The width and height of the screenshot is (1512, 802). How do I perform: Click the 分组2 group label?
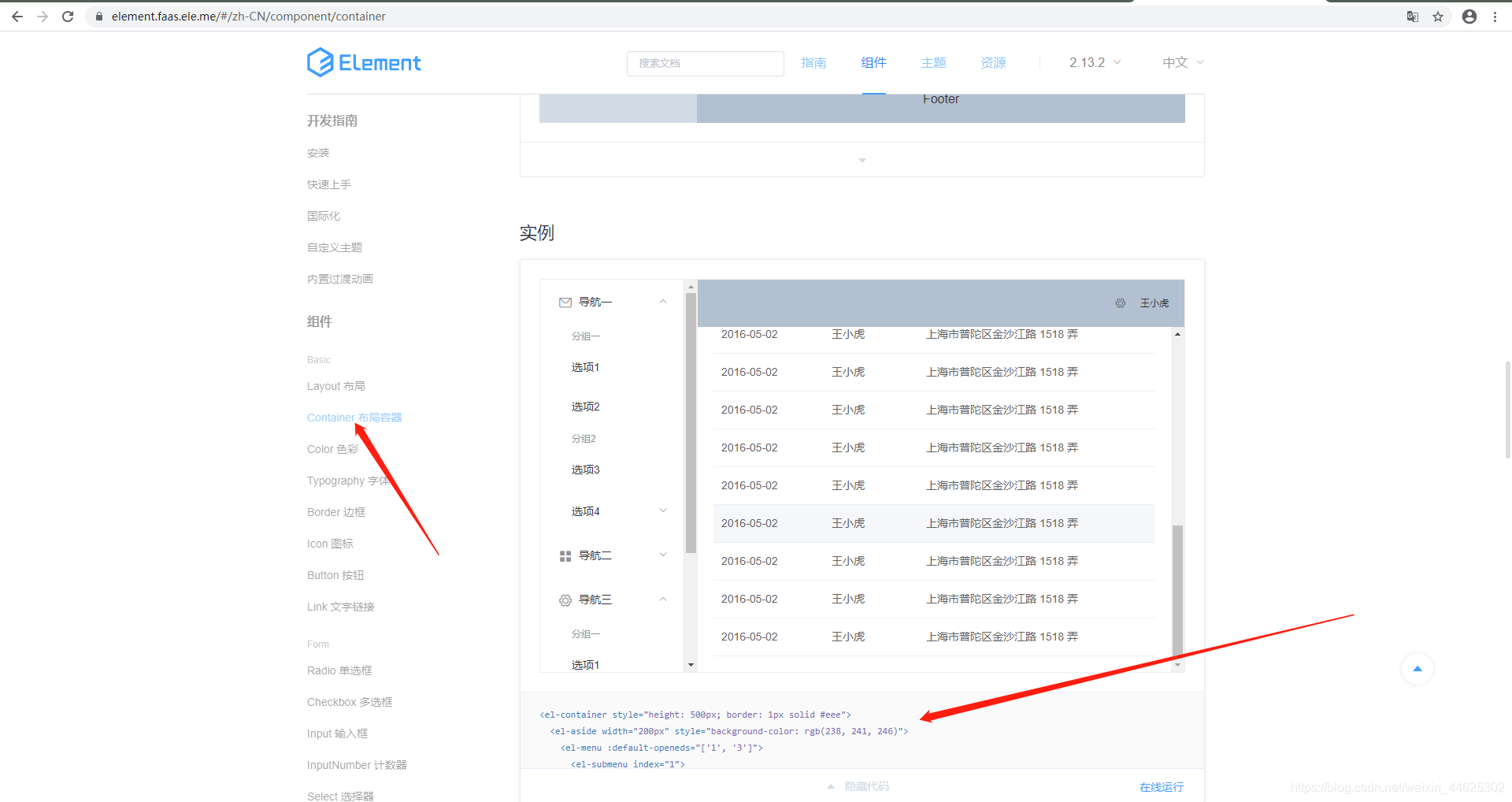click(x=584, y=439)
